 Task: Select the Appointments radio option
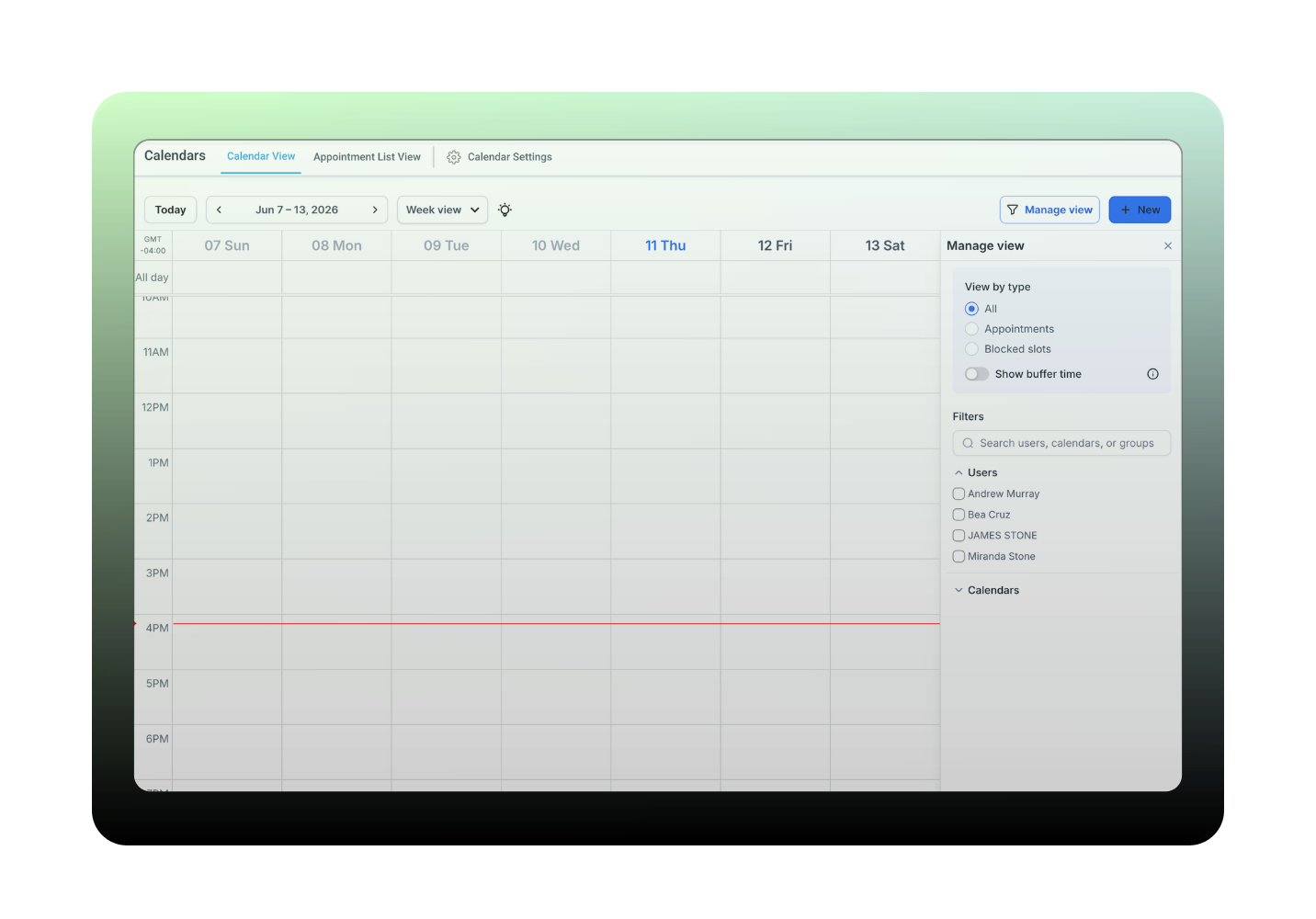point(971,329)
